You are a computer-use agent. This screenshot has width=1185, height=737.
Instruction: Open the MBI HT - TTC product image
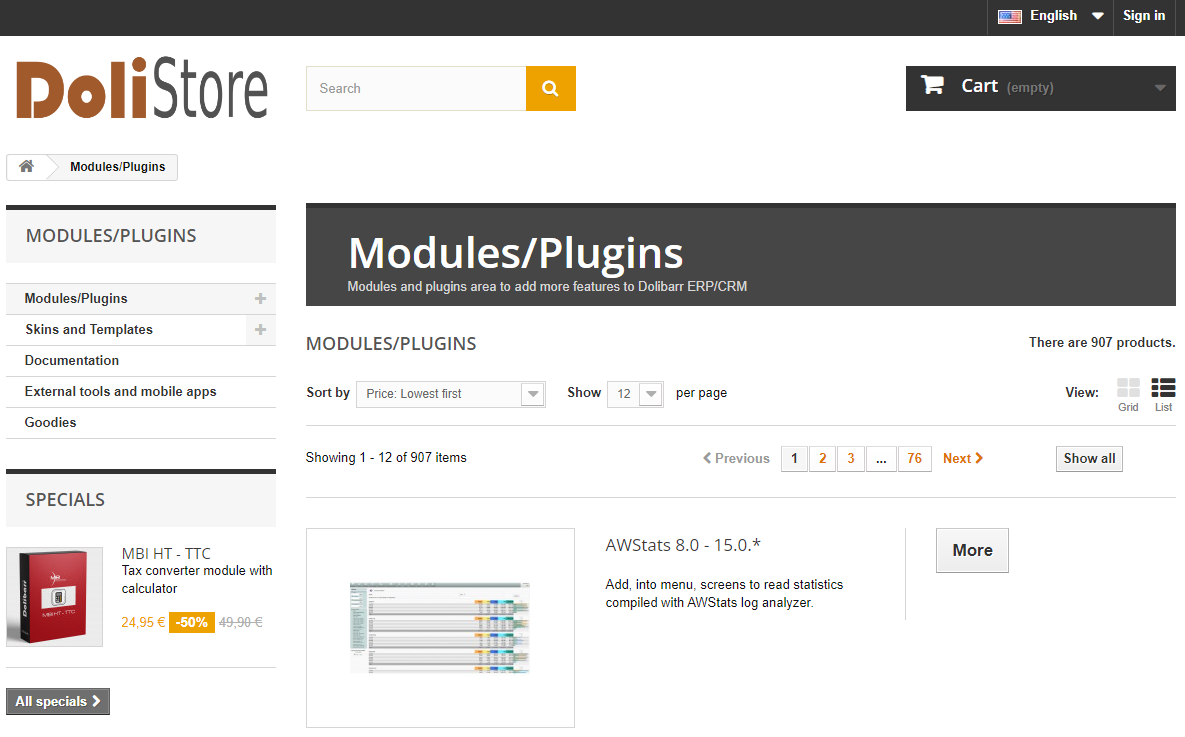click(x=54, y=597)
